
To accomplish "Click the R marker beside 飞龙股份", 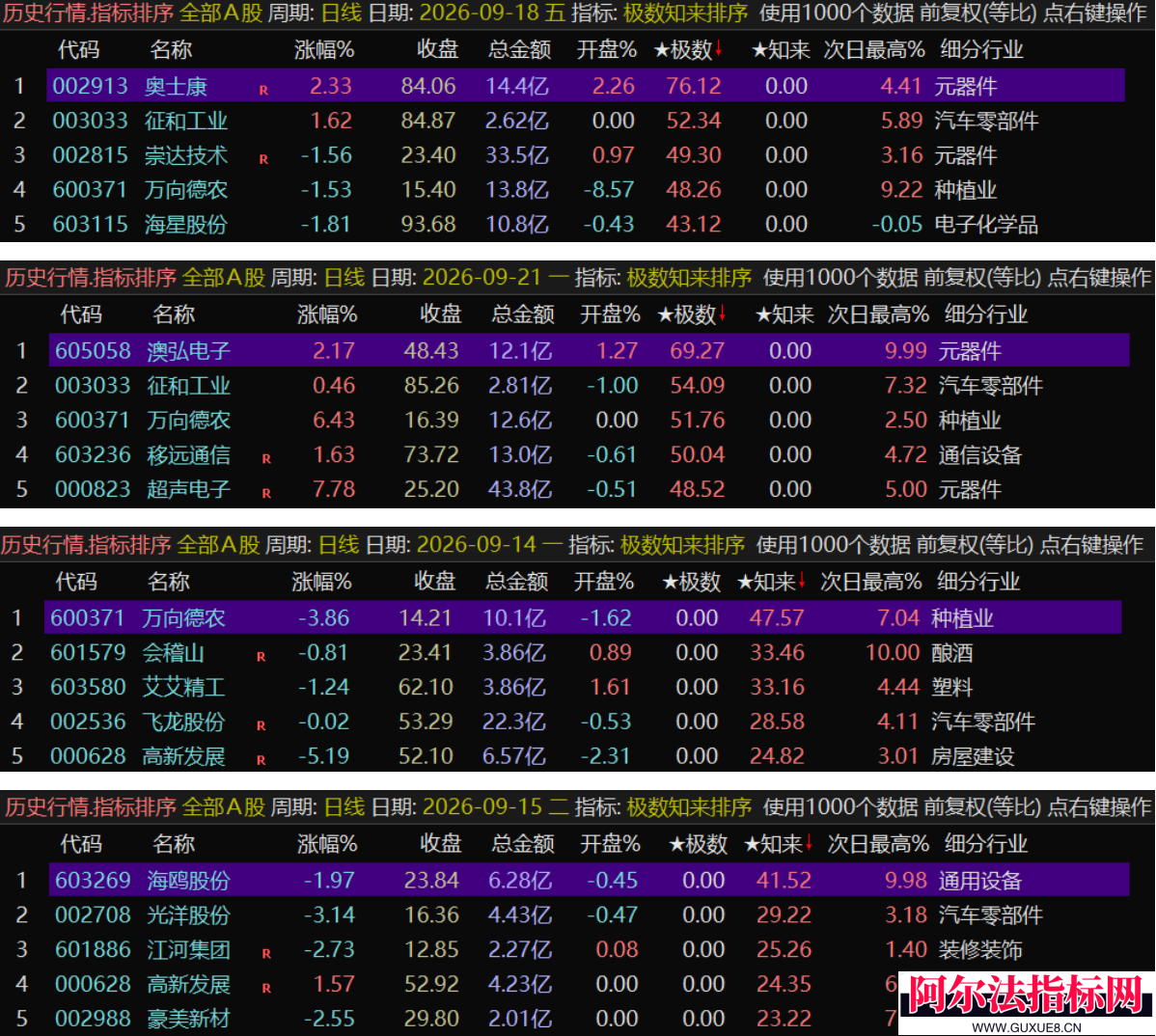I will point(261,725).
